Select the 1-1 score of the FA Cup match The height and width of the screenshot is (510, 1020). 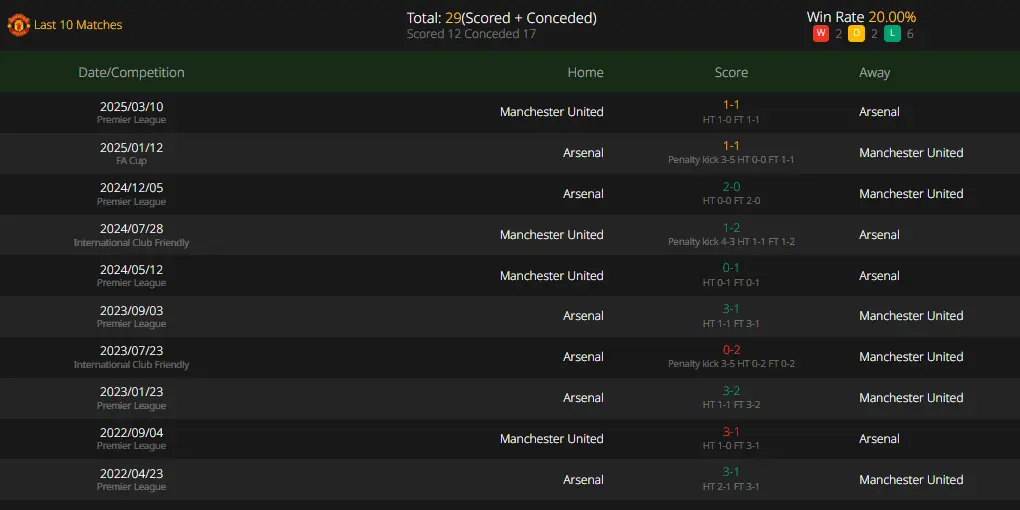point(731,146)
